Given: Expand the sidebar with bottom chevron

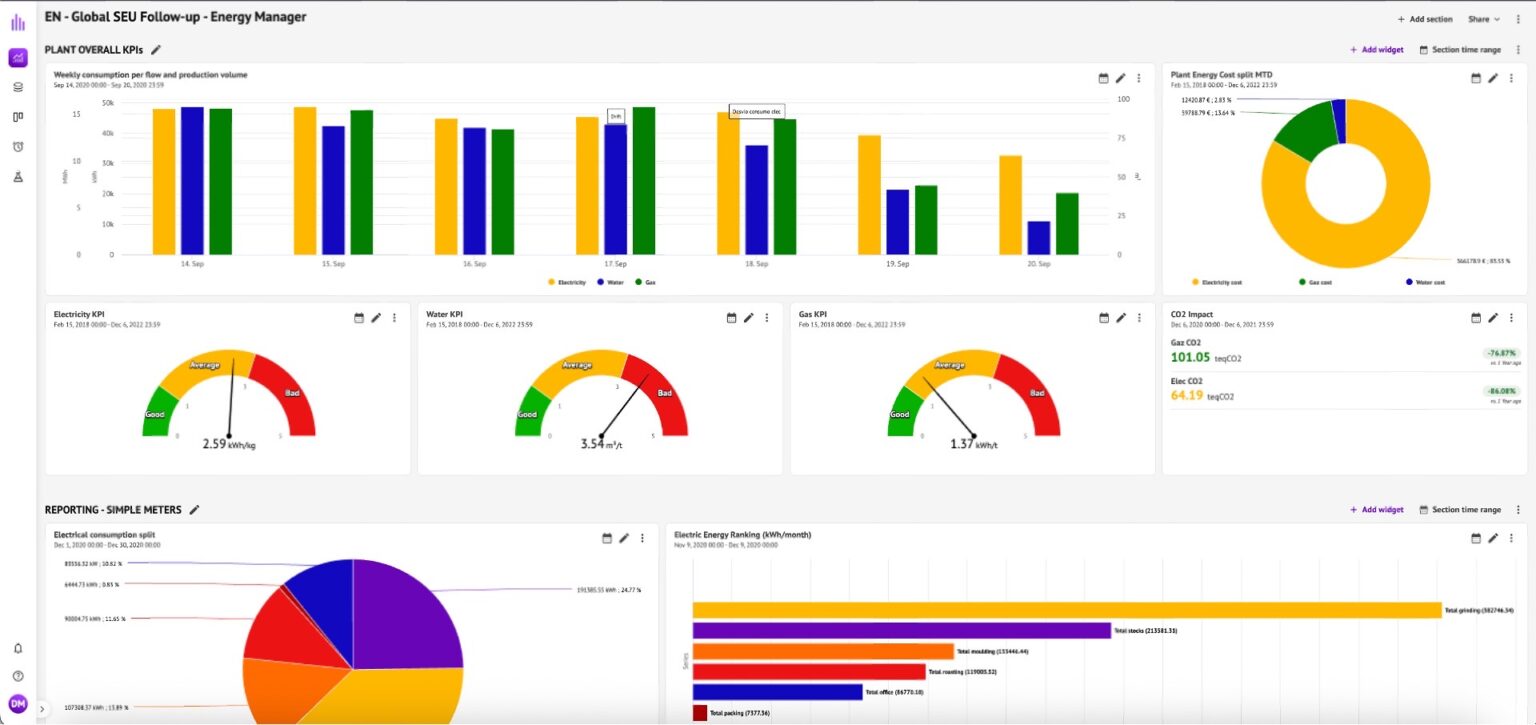Looking at the screenshot, I should click(42, 708).
